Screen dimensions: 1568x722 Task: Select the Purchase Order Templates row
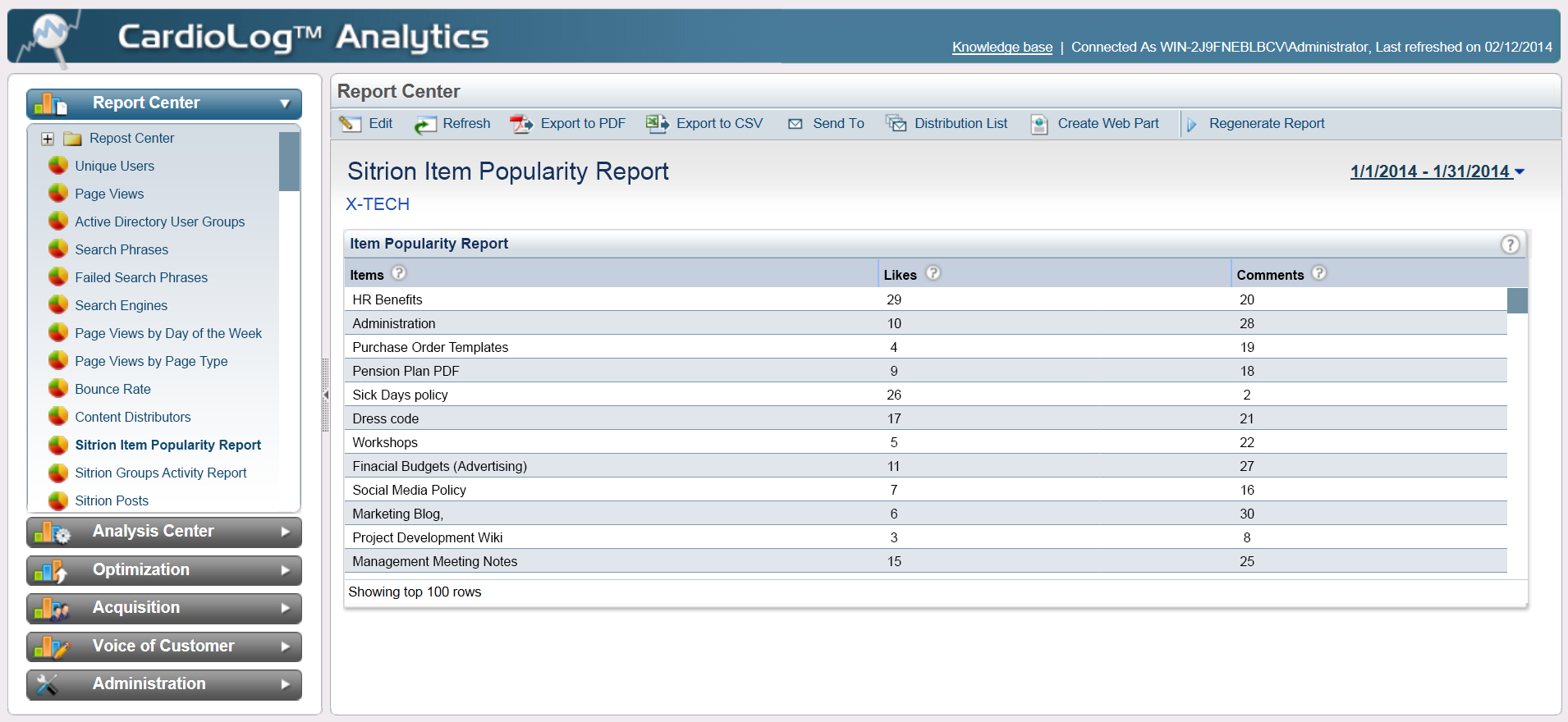pyautogui.click(x=926, y=347)
